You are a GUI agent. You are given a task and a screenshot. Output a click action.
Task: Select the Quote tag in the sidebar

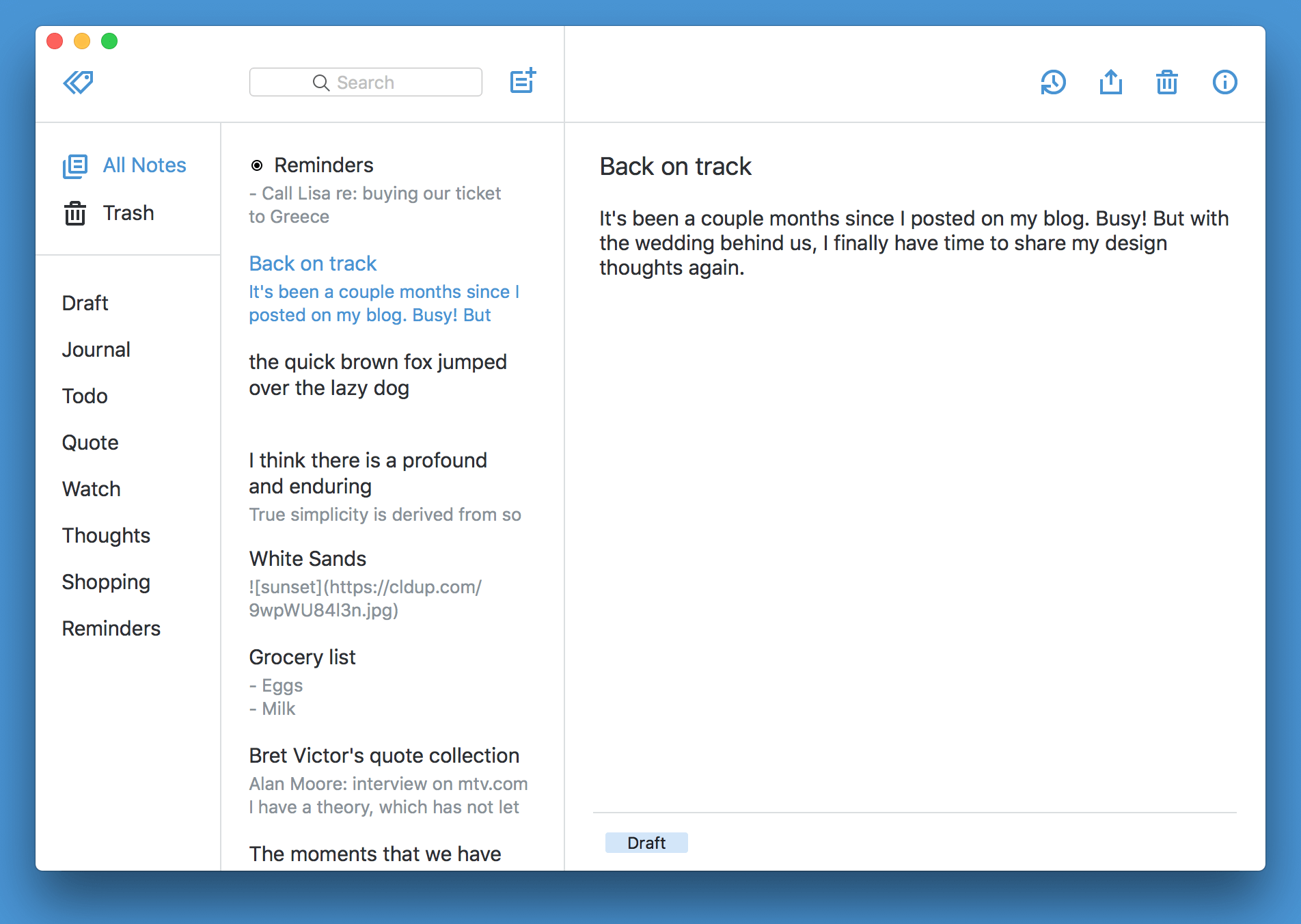point(90,442)
